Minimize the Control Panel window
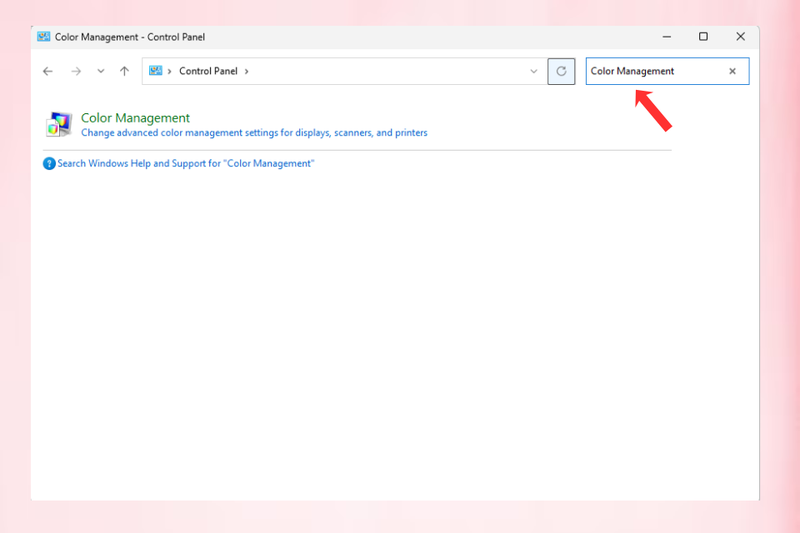This screenshot has width=800, height=533. coord(666,37)
